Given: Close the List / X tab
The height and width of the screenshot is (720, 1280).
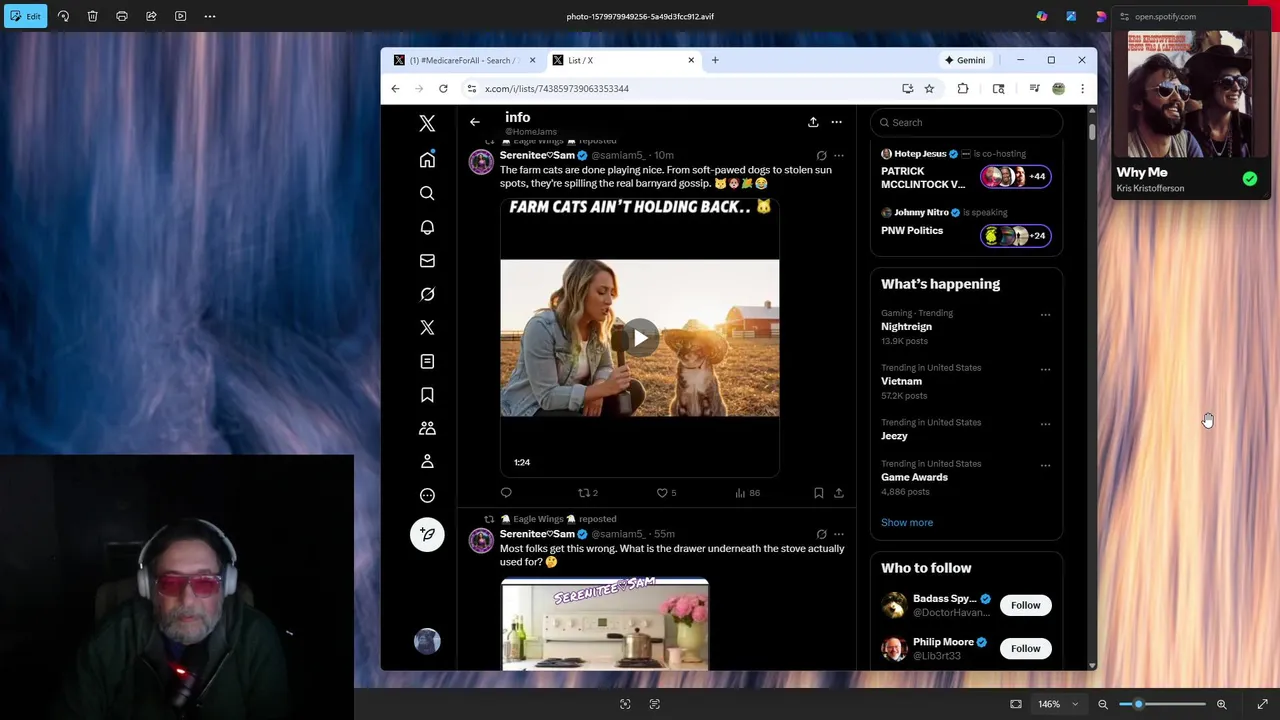Looking at the screenshot, I should [690, 60].
